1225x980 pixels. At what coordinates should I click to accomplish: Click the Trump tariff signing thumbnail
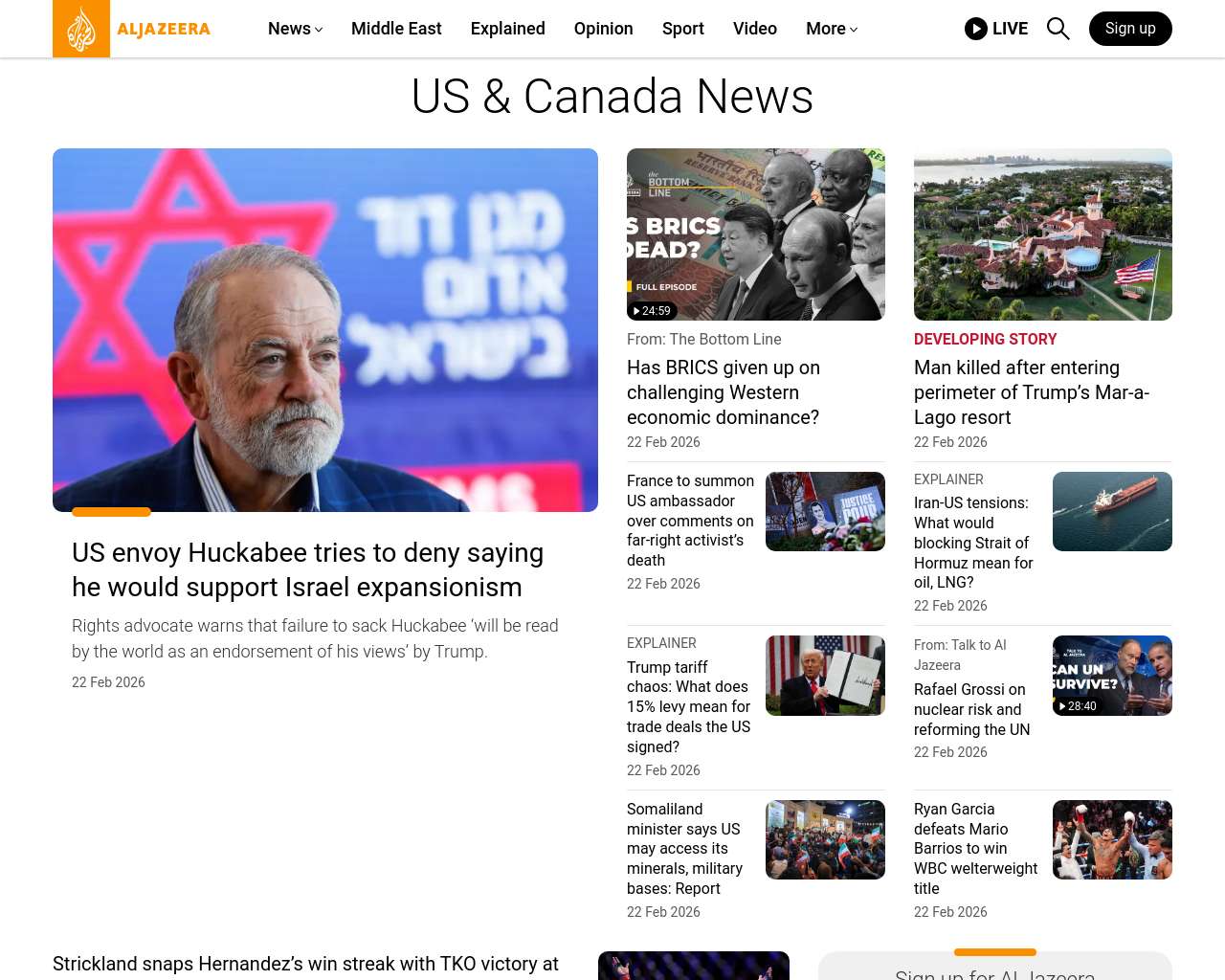825,676
